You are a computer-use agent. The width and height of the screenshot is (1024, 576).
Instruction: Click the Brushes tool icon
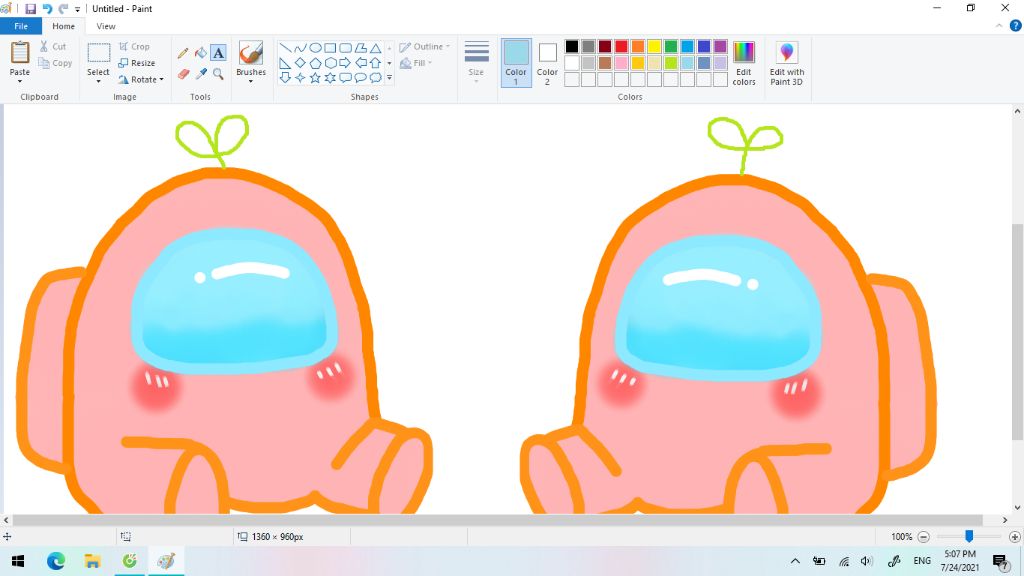click(x=251, y=53)
